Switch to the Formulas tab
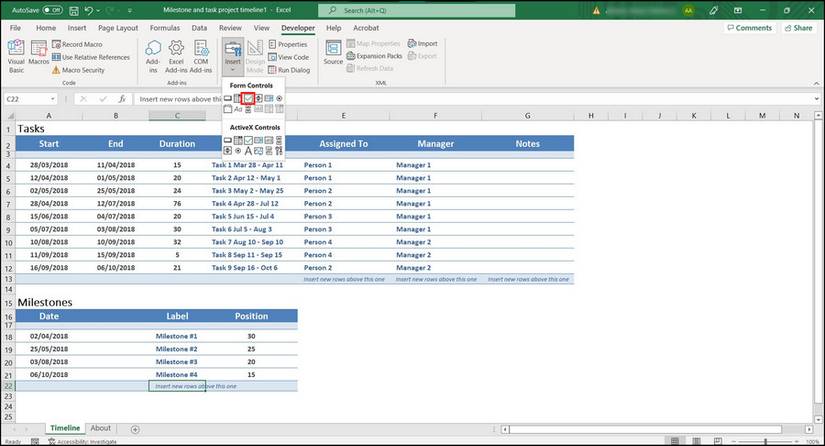825x446 pixels. 165,28
